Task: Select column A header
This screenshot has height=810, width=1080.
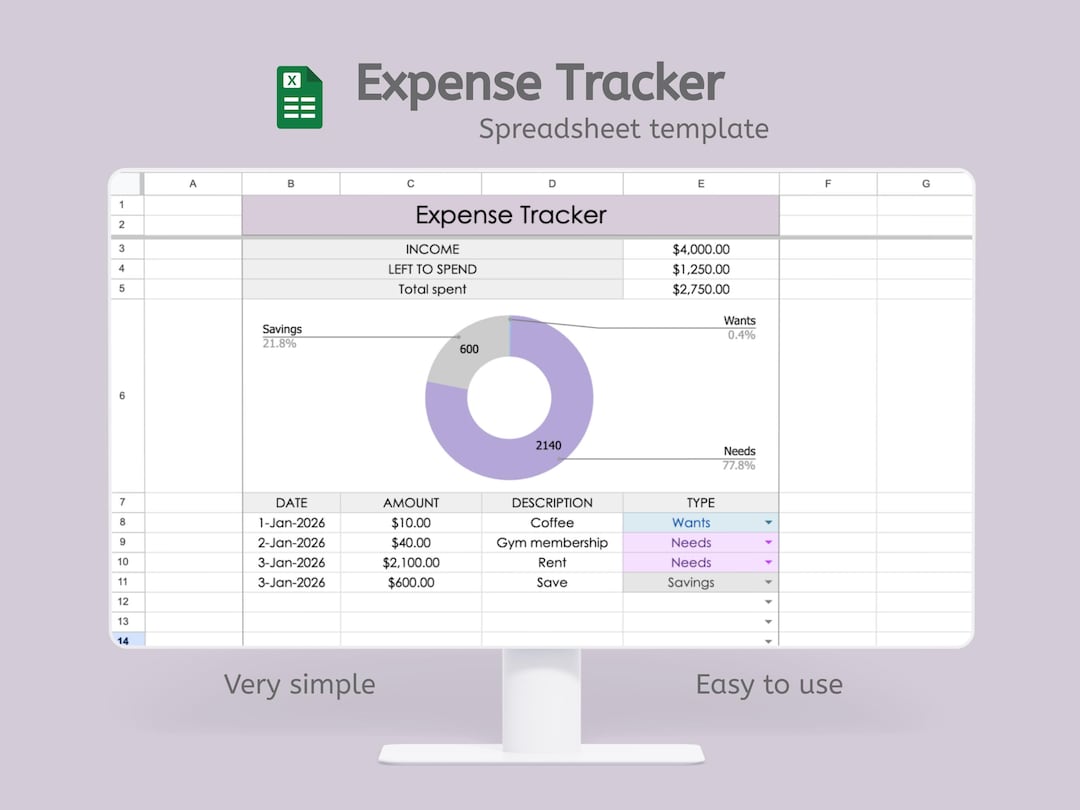Action: pyautogui.click(x=193, y=184)
